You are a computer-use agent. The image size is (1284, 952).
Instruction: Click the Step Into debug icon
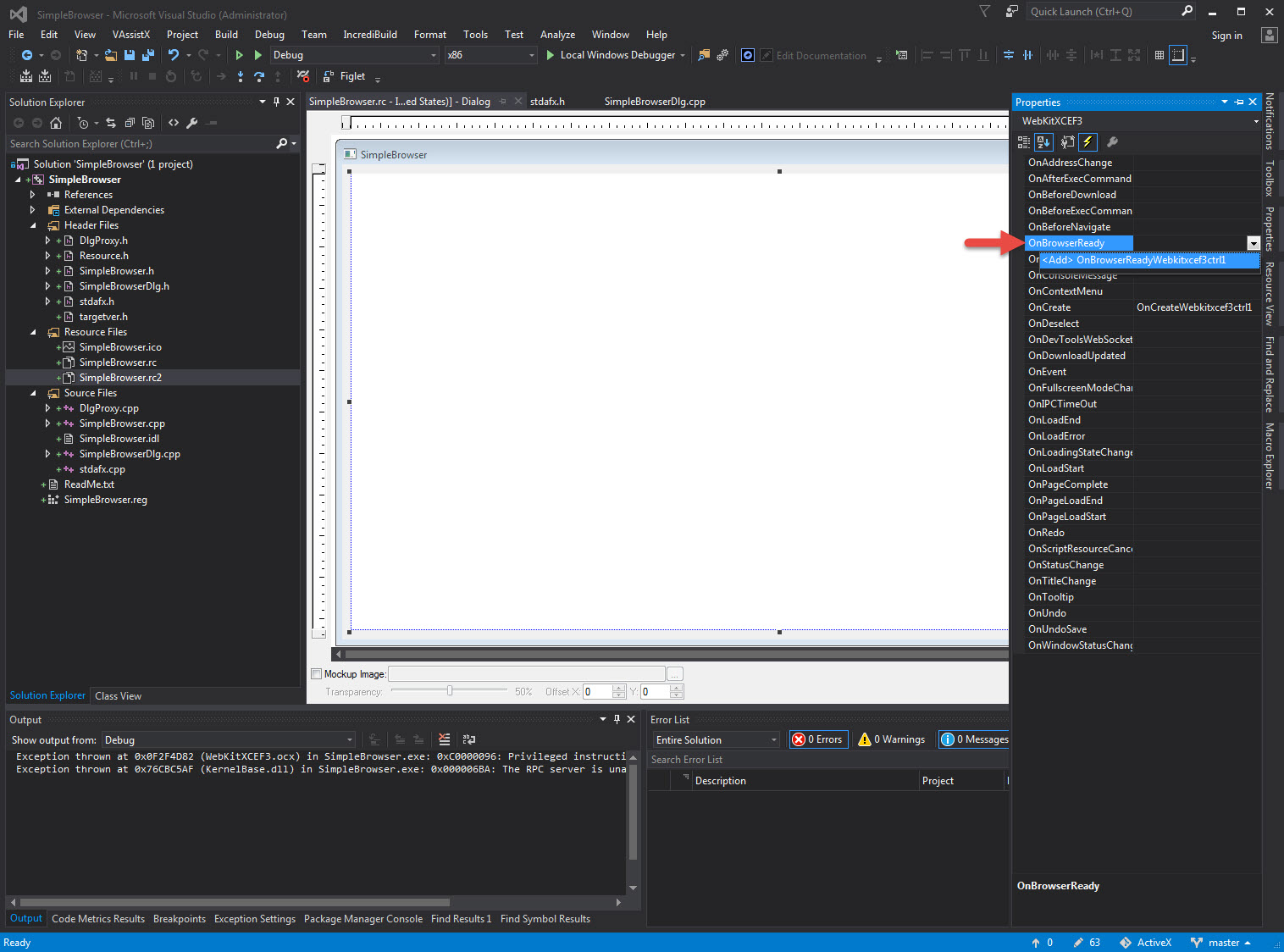tap(241, 76)
